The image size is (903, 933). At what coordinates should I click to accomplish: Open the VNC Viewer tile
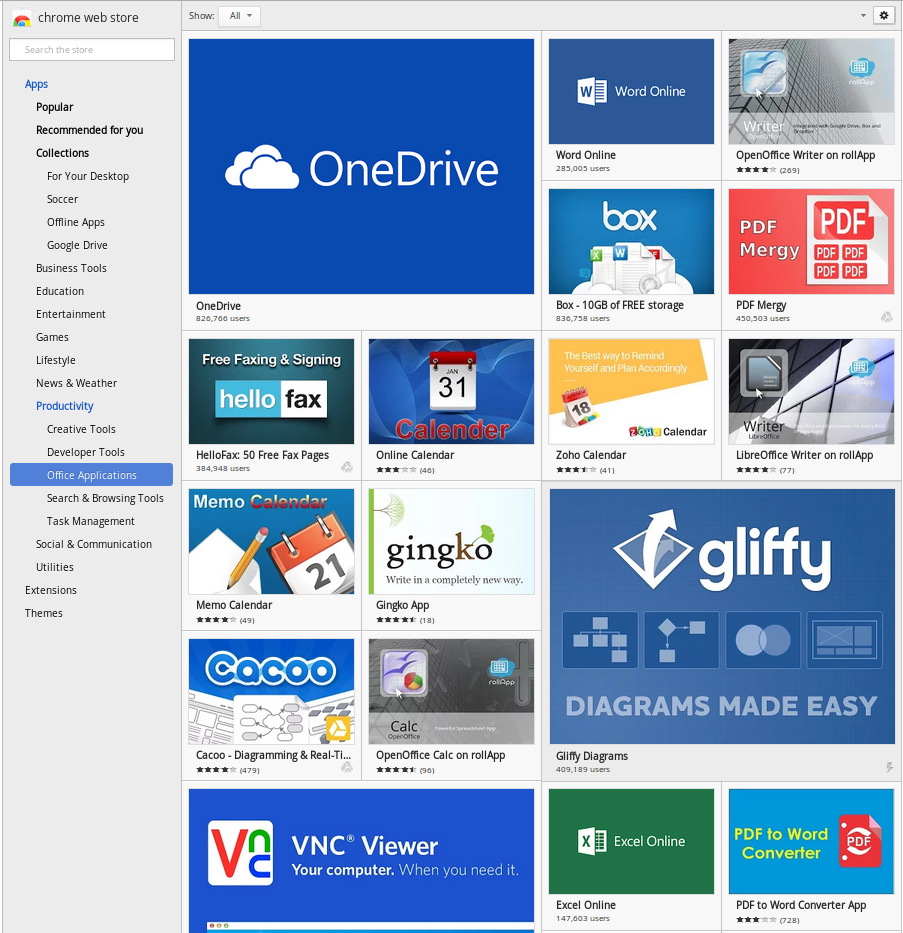(x=361, y=860)
